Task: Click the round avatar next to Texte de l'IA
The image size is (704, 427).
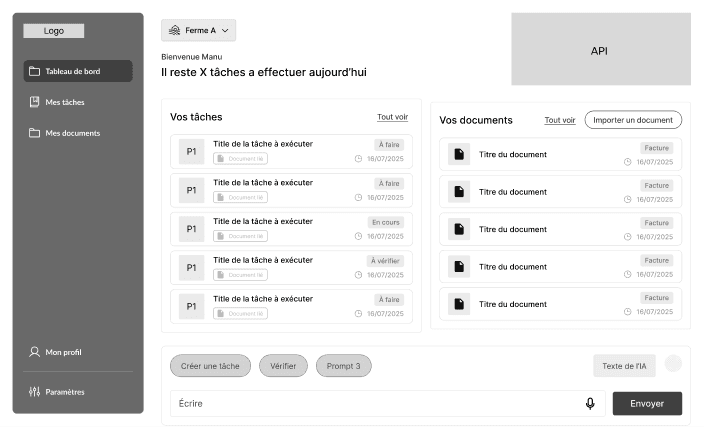Action: [673, 363]
